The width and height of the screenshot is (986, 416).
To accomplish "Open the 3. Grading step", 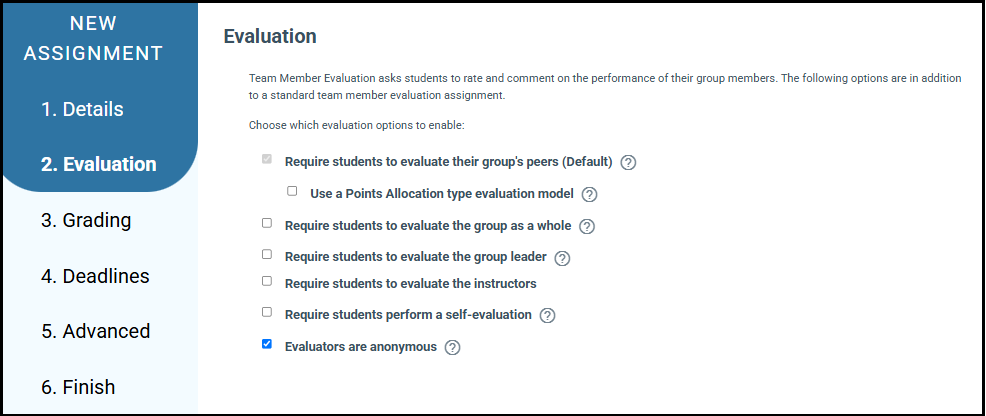I will tap(86, 220).
